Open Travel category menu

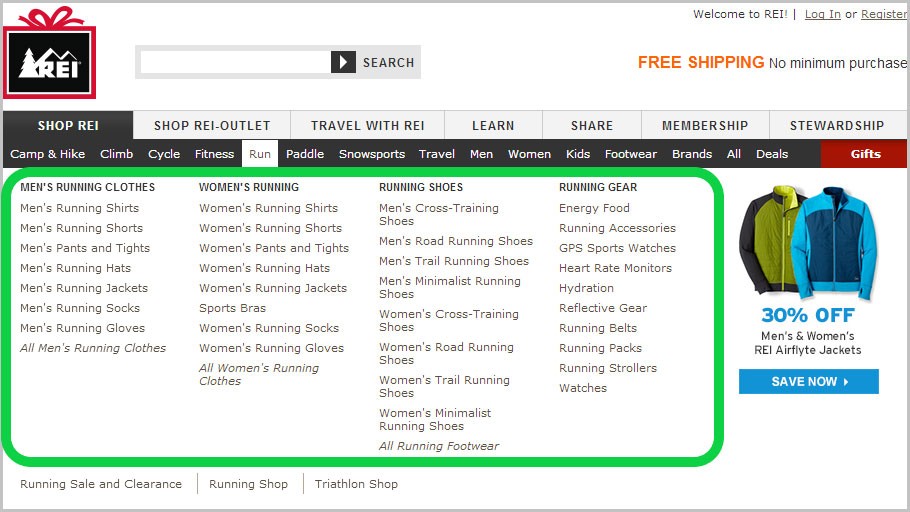(x=437, y=154)
